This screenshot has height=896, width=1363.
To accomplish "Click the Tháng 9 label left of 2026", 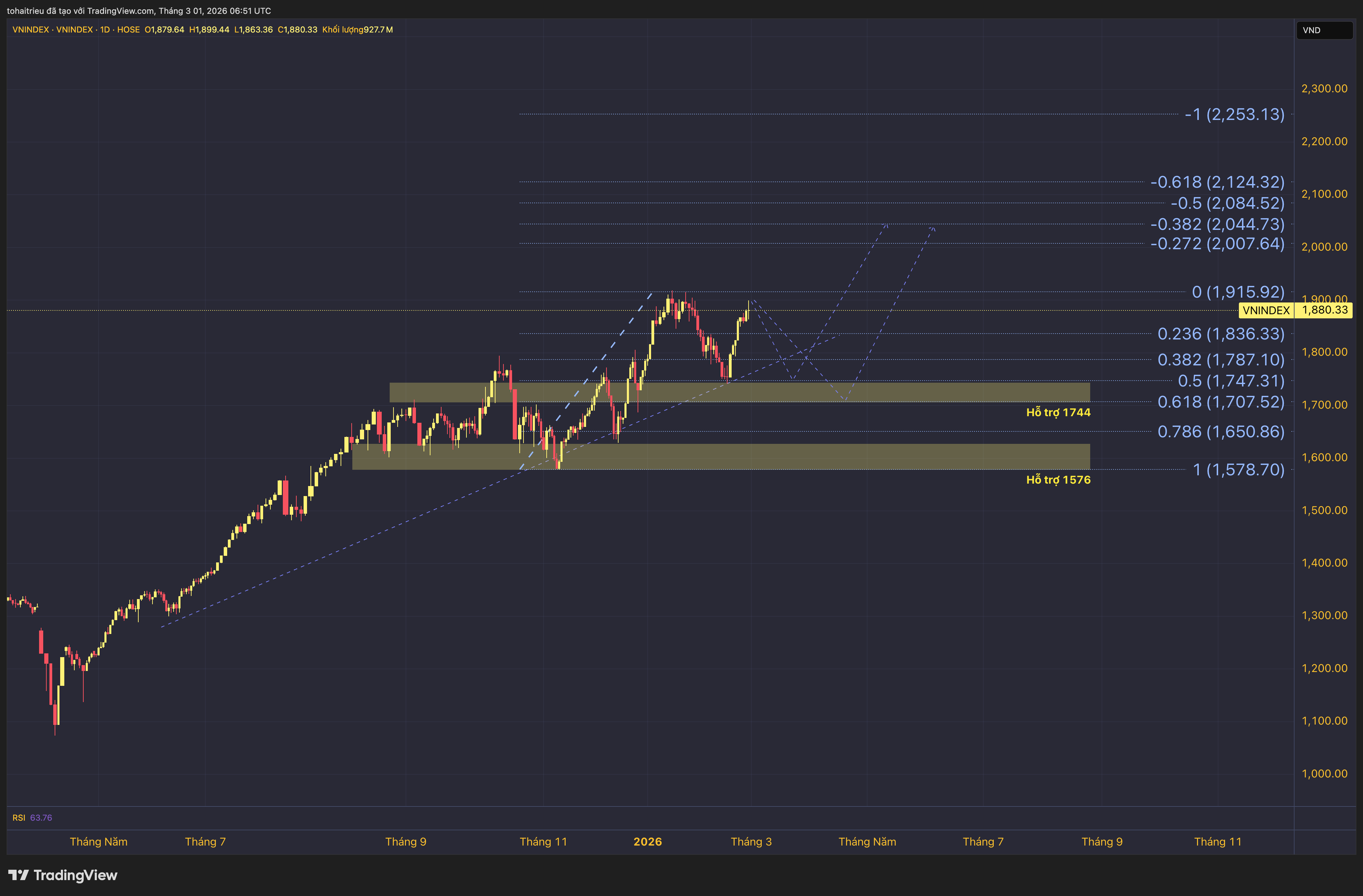I will [406, 842].
